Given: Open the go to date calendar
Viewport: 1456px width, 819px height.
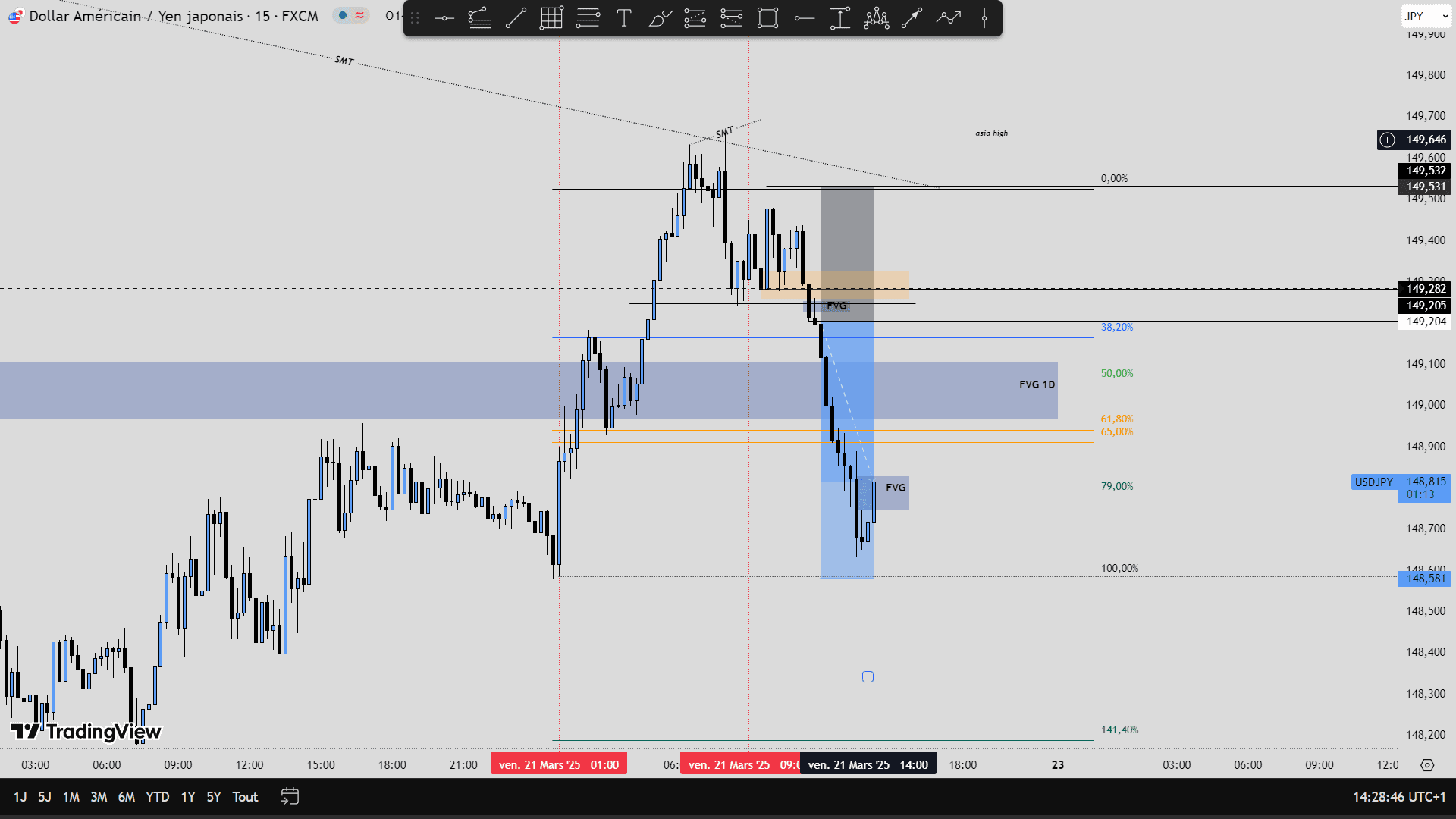Looking at the screenshot, I should click(x=290, y=796).
